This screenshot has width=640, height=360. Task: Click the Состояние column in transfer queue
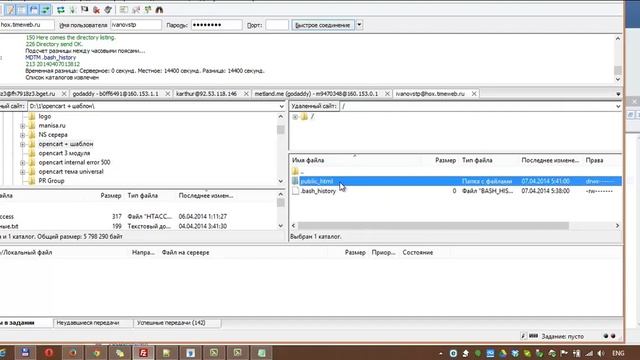pyautogui.click(x=418, y=253)
